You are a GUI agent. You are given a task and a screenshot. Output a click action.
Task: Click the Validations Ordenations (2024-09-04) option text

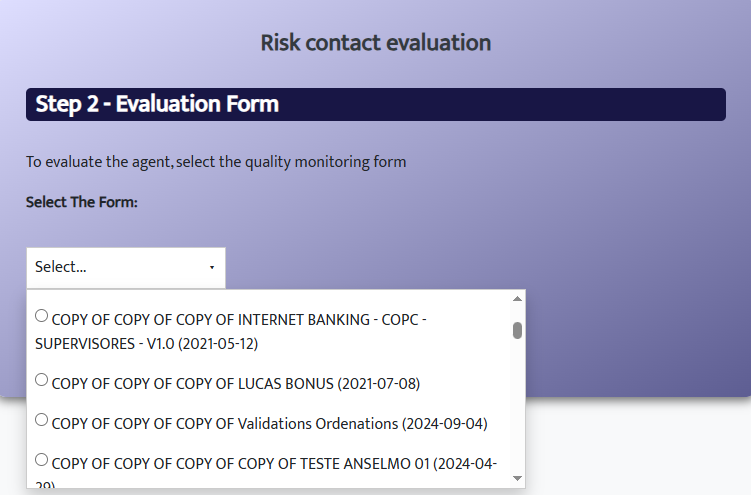coord(270,423)
